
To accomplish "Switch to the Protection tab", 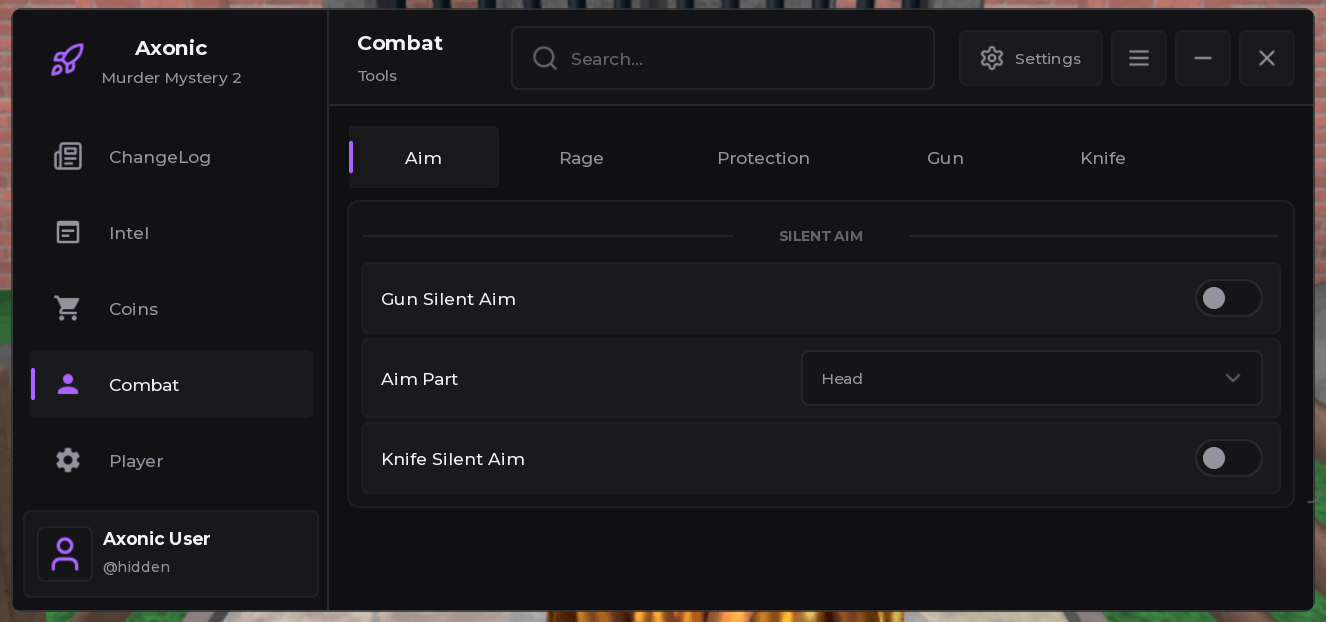I will 763,158.
